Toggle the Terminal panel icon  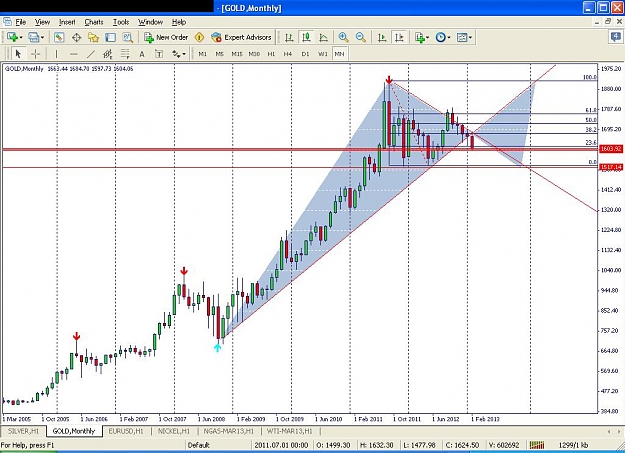[110, 37]
